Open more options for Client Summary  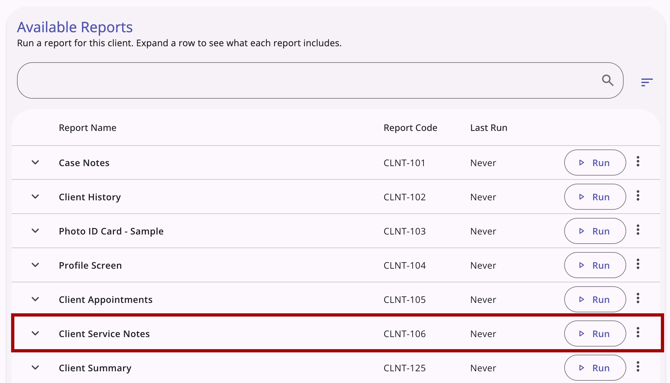coord(638,367)
